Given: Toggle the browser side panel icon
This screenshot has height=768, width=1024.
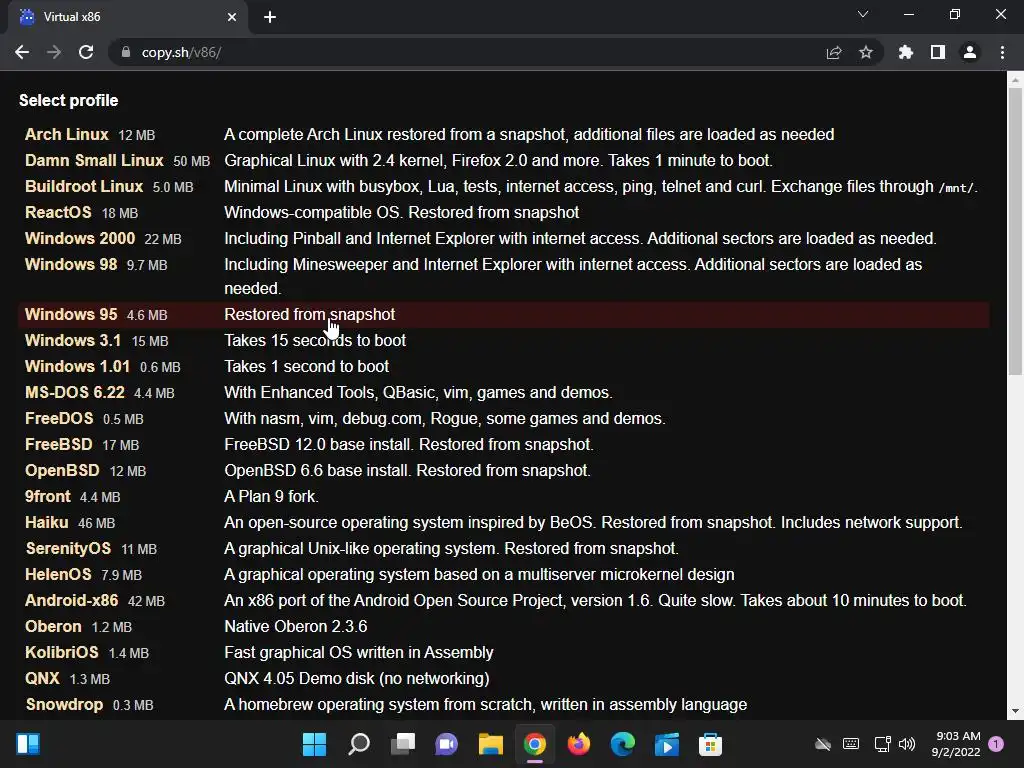Looking at the screenshot, I should [x=938, y=52].
